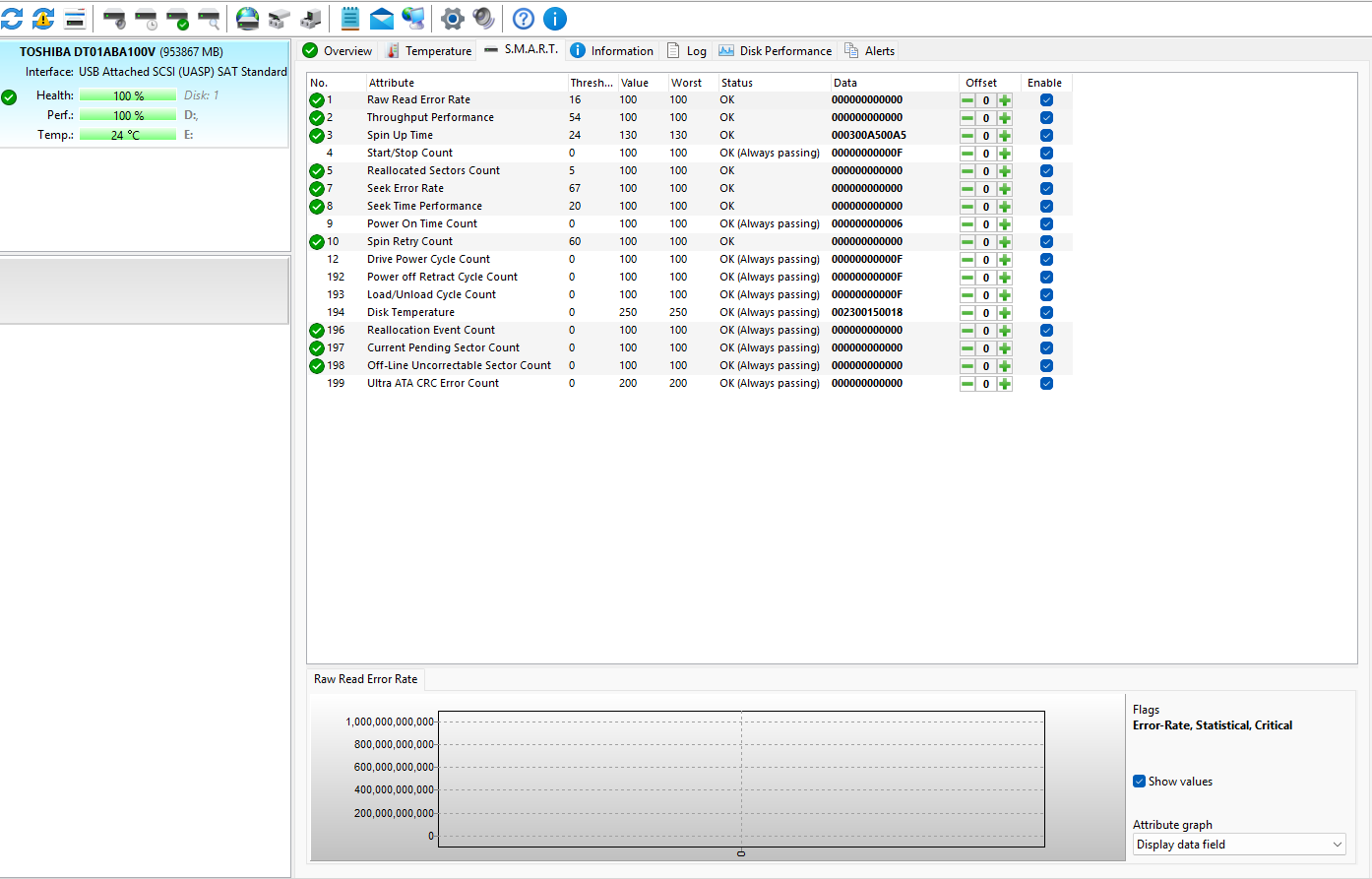Open the Information tab

[612, 51]
